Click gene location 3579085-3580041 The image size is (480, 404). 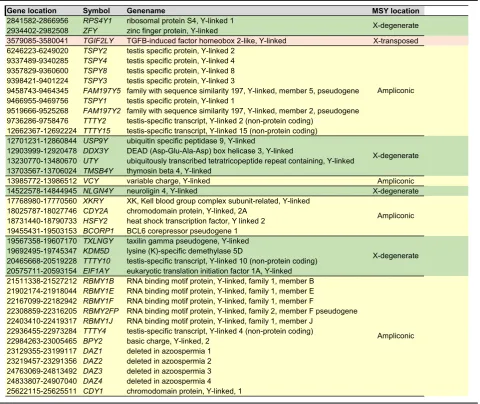click(x=37, y=41)
